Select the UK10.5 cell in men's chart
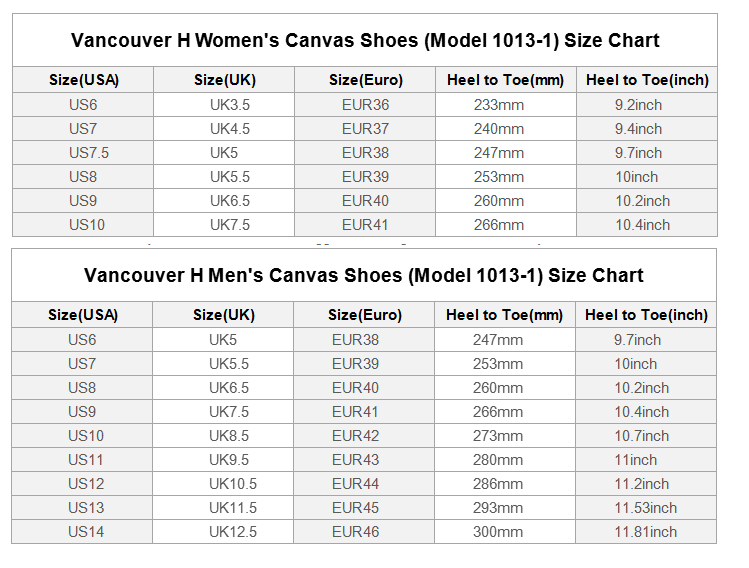 [233, 484]
